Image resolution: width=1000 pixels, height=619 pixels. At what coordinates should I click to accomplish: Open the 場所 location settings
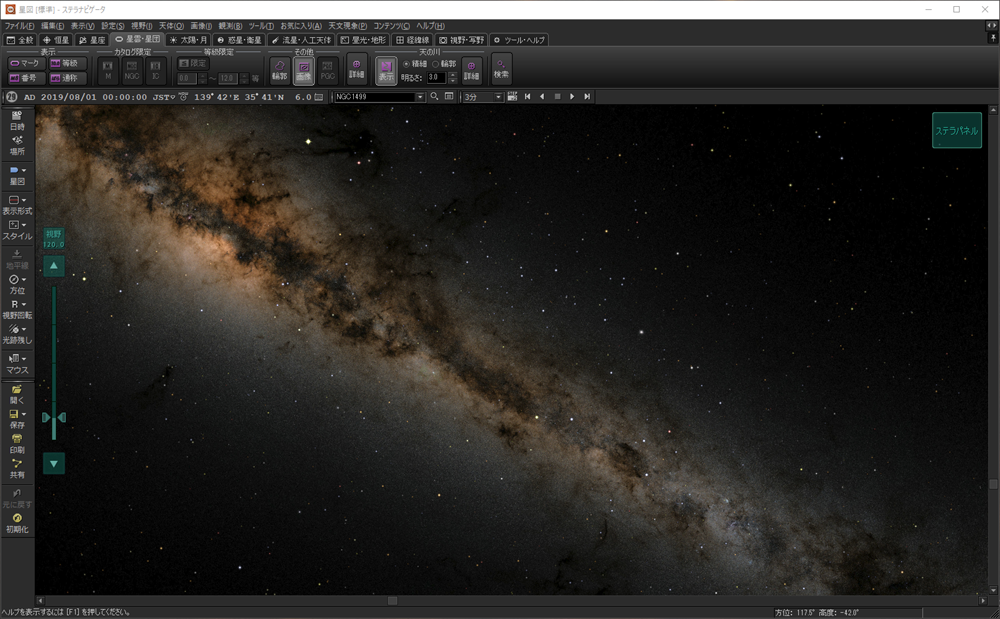coord(17,144)
